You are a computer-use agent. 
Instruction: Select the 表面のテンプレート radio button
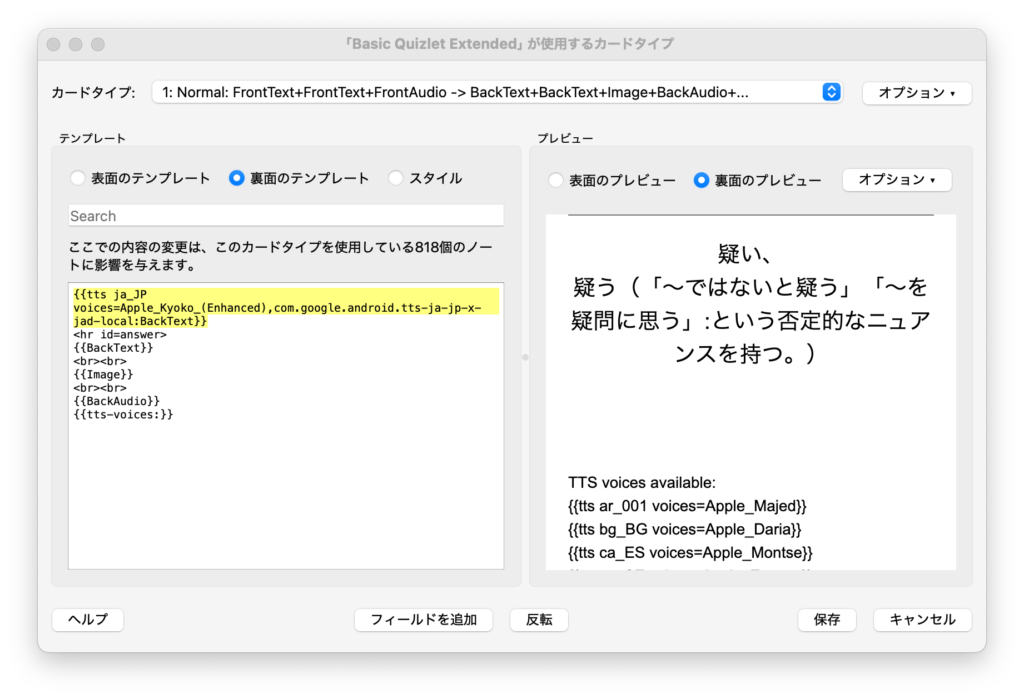pos(78,178)
